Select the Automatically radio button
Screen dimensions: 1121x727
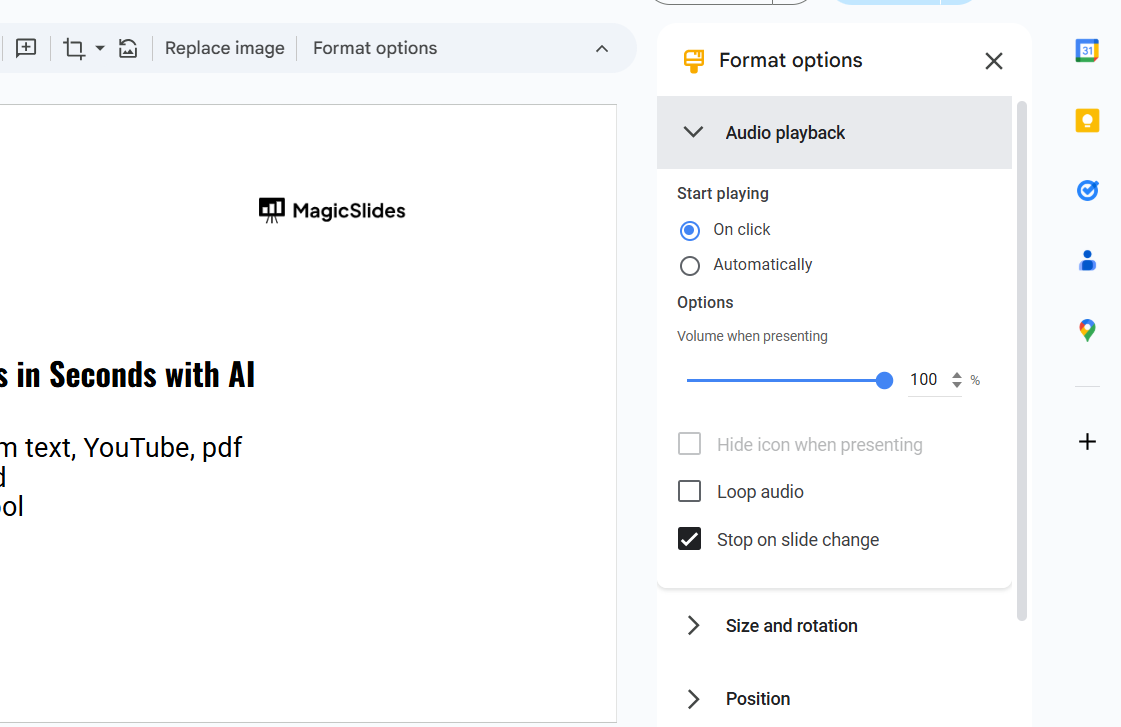690,265
